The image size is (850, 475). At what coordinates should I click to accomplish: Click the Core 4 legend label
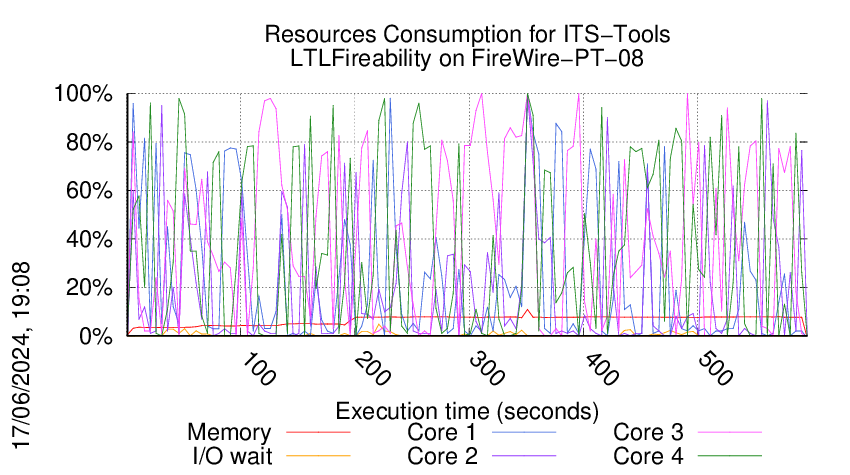click(x=648, y=456)
